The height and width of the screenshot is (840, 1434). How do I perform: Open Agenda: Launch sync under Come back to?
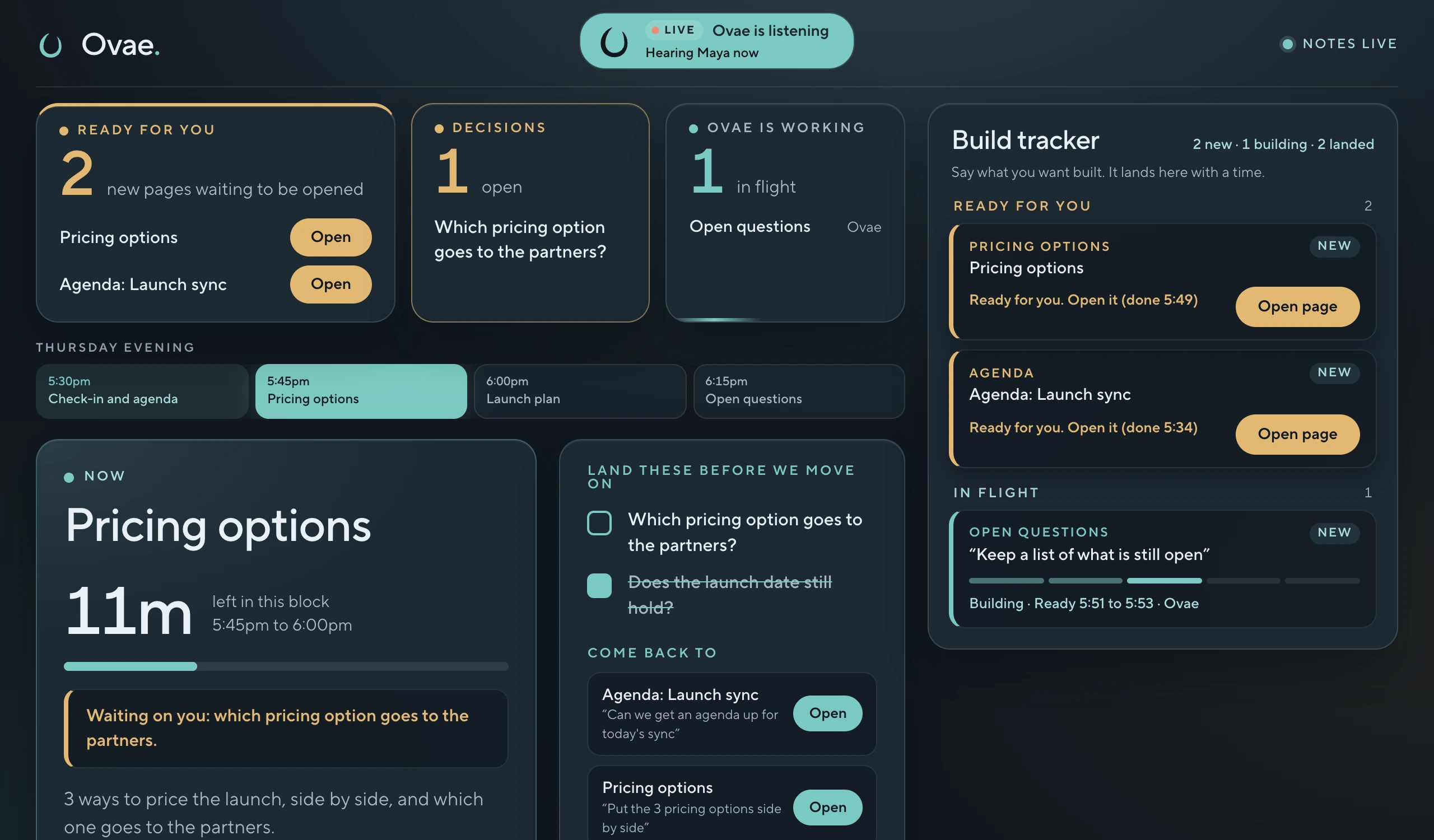[827, 713]
